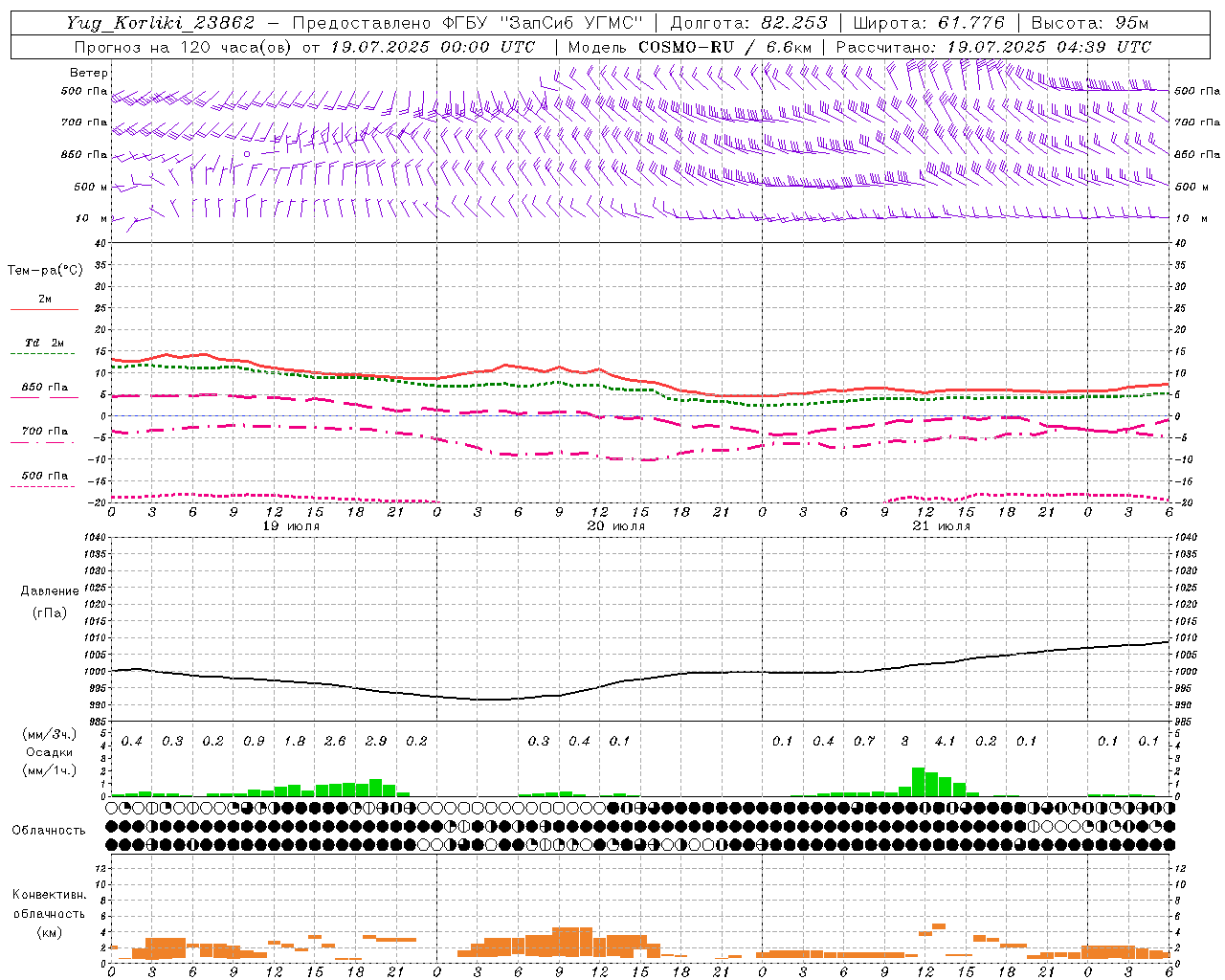Click the 'Облачность' cloud cover label

point(49,830)
